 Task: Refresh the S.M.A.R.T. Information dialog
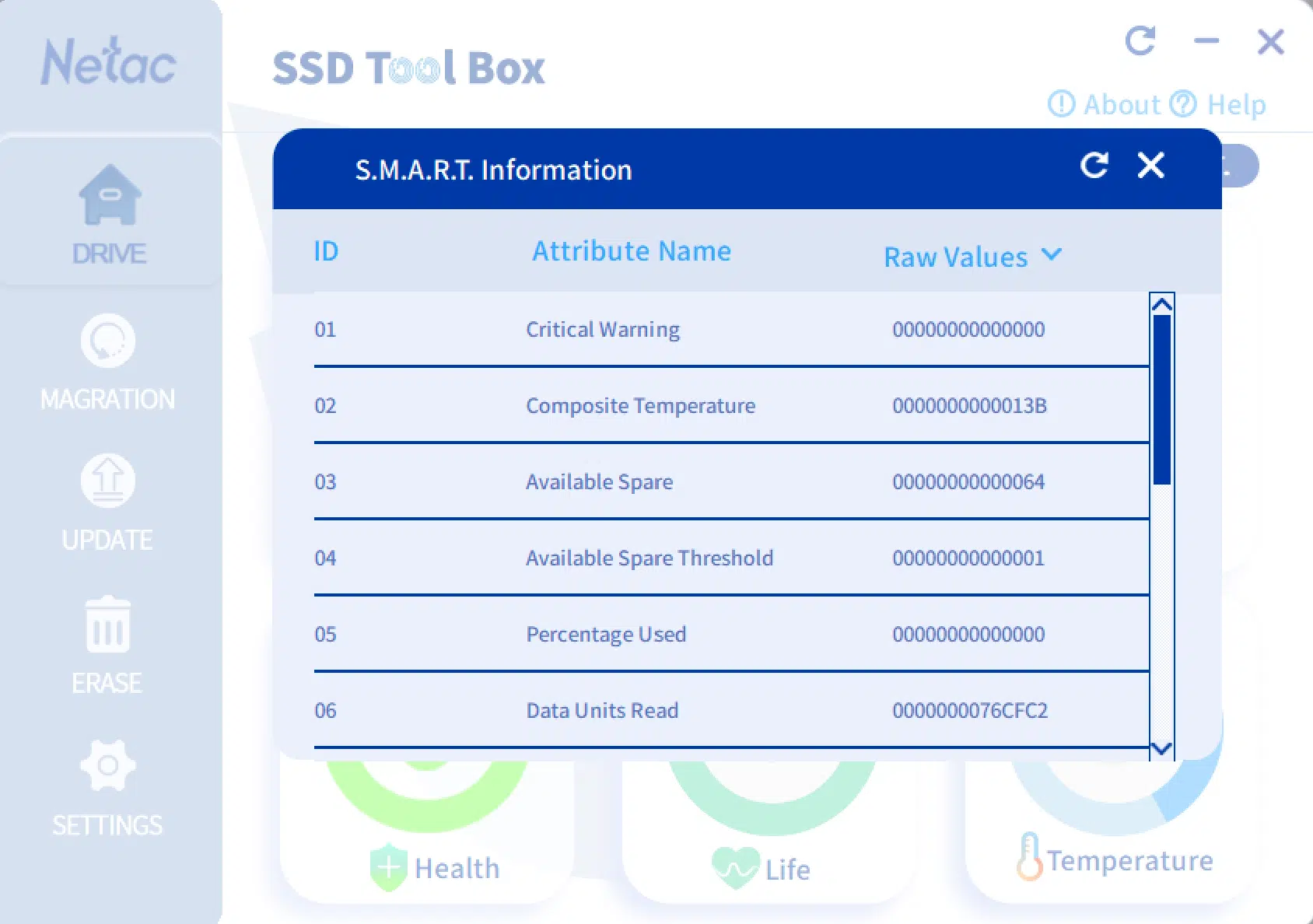pos(1094,166)
